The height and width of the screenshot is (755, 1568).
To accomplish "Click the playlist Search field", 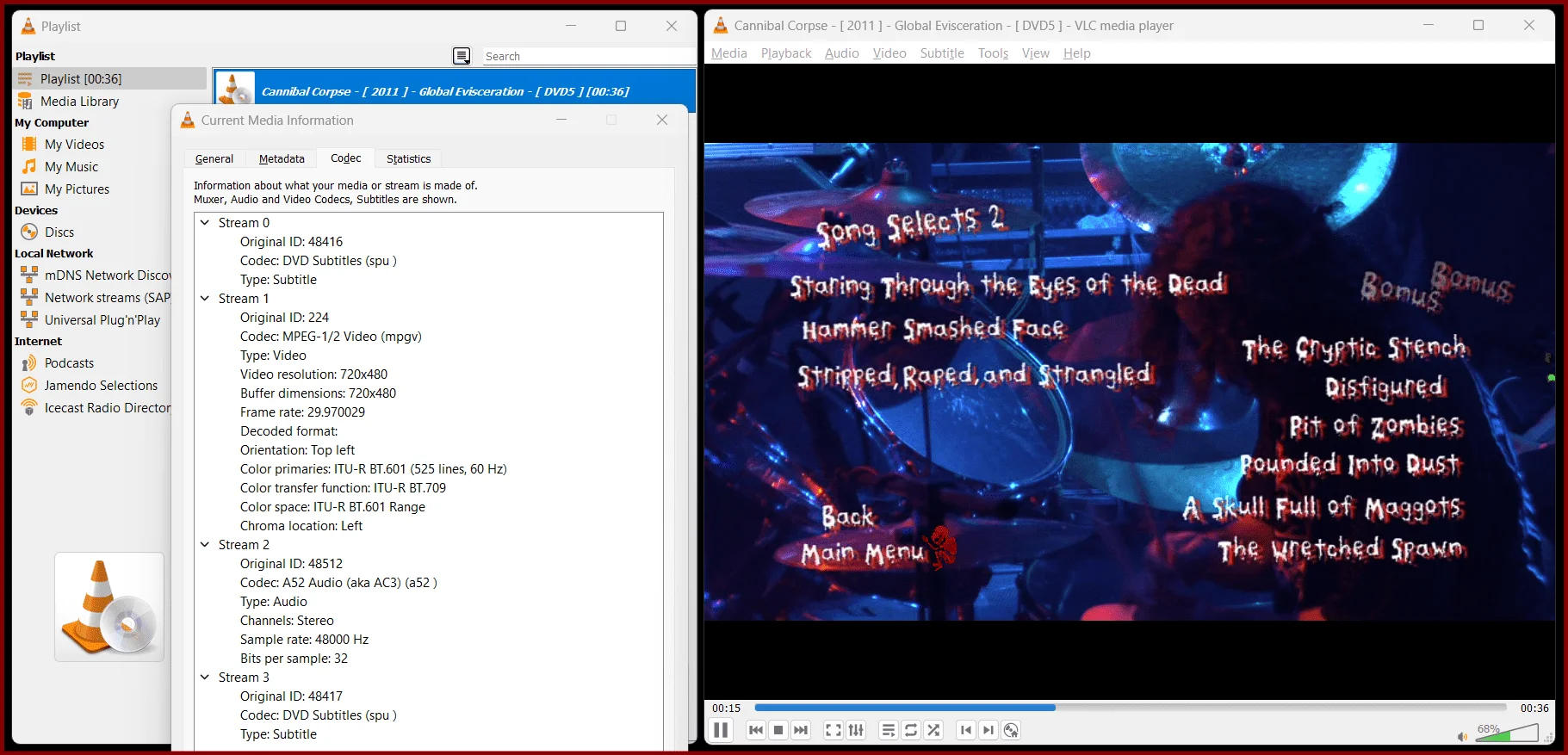I will coord(589,56).
